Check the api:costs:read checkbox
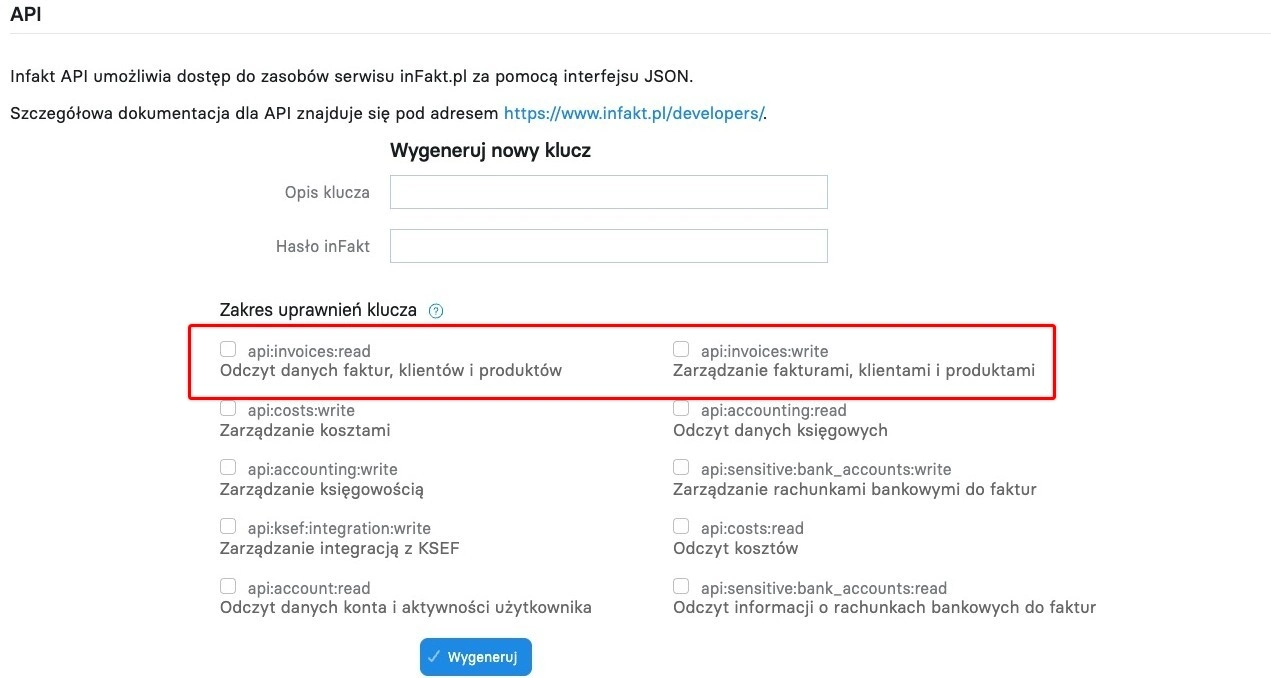The width and height of the screenshot is (1271, 678). point(681,526)
